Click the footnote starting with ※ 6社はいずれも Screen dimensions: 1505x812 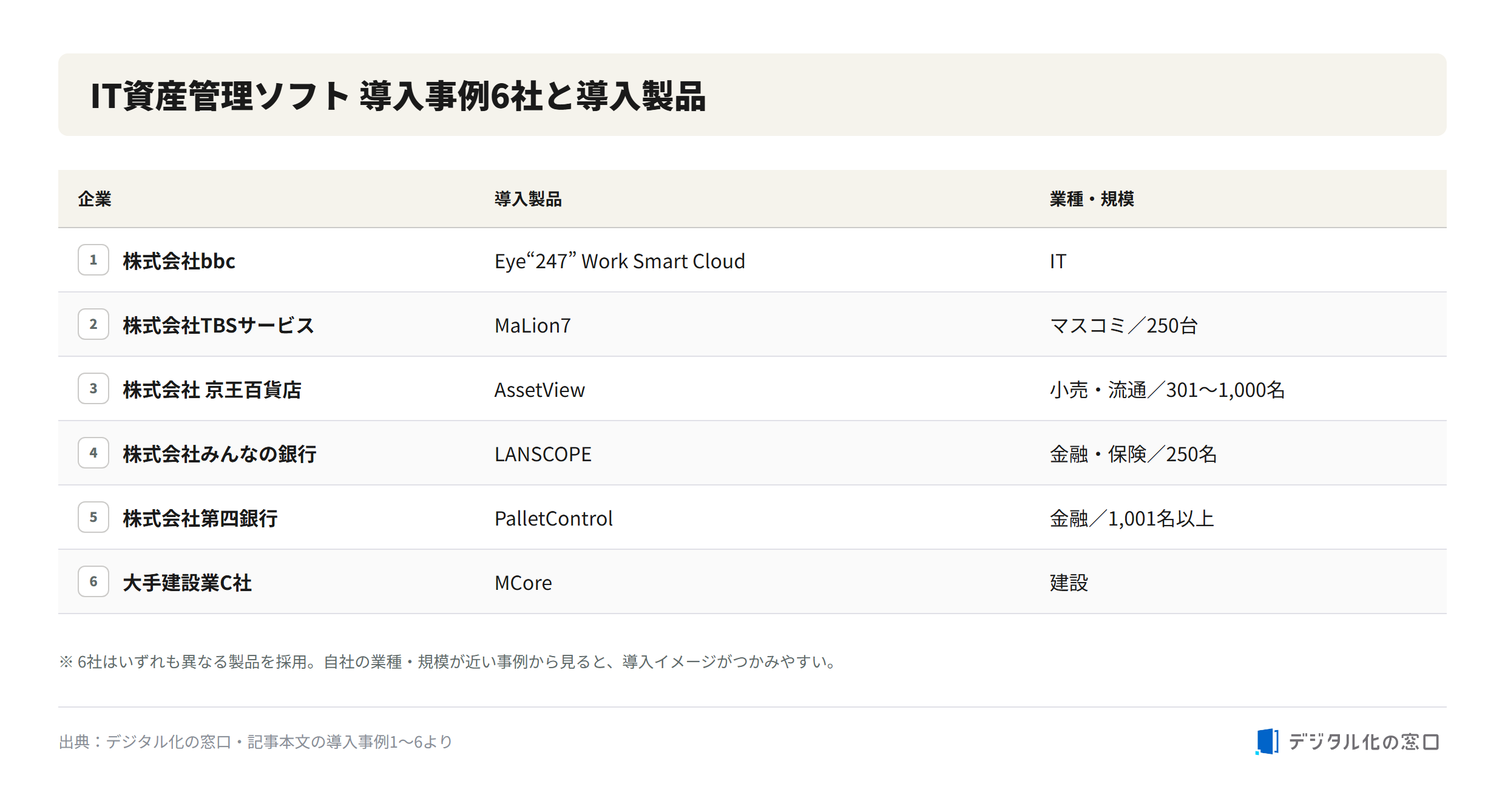pyautogui.click(x=449, y=661)
